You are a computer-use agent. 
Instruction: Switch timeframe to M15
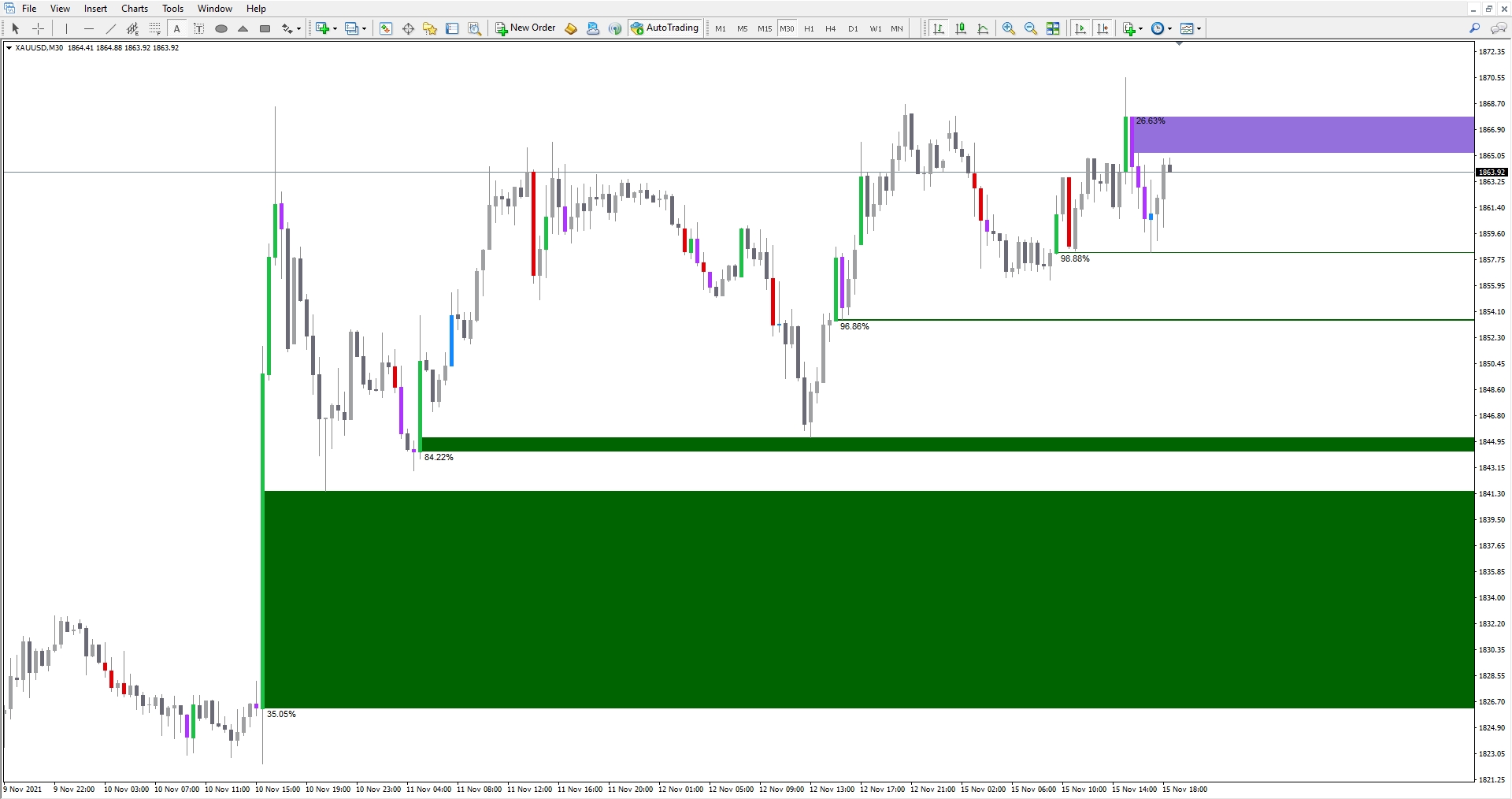pos(765,28)
